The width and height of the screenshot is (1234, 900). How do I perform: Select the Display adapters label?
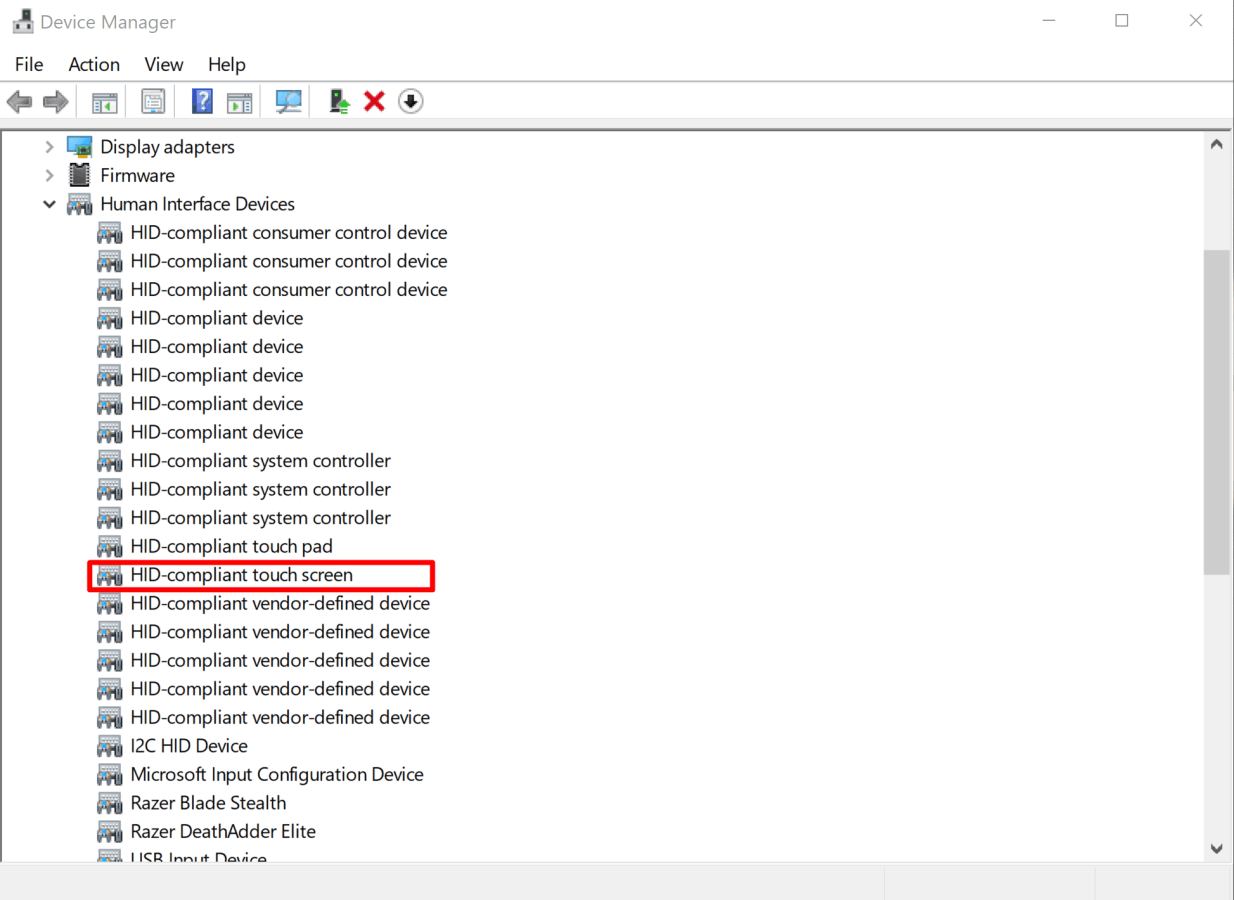coord(167,147)
